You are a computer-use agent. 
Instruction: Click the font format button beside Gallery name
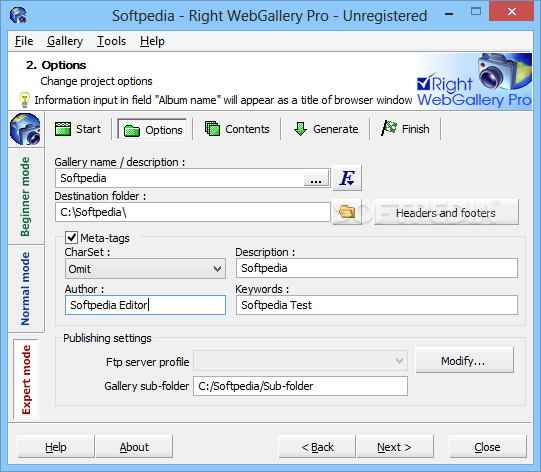pos(347,178)
